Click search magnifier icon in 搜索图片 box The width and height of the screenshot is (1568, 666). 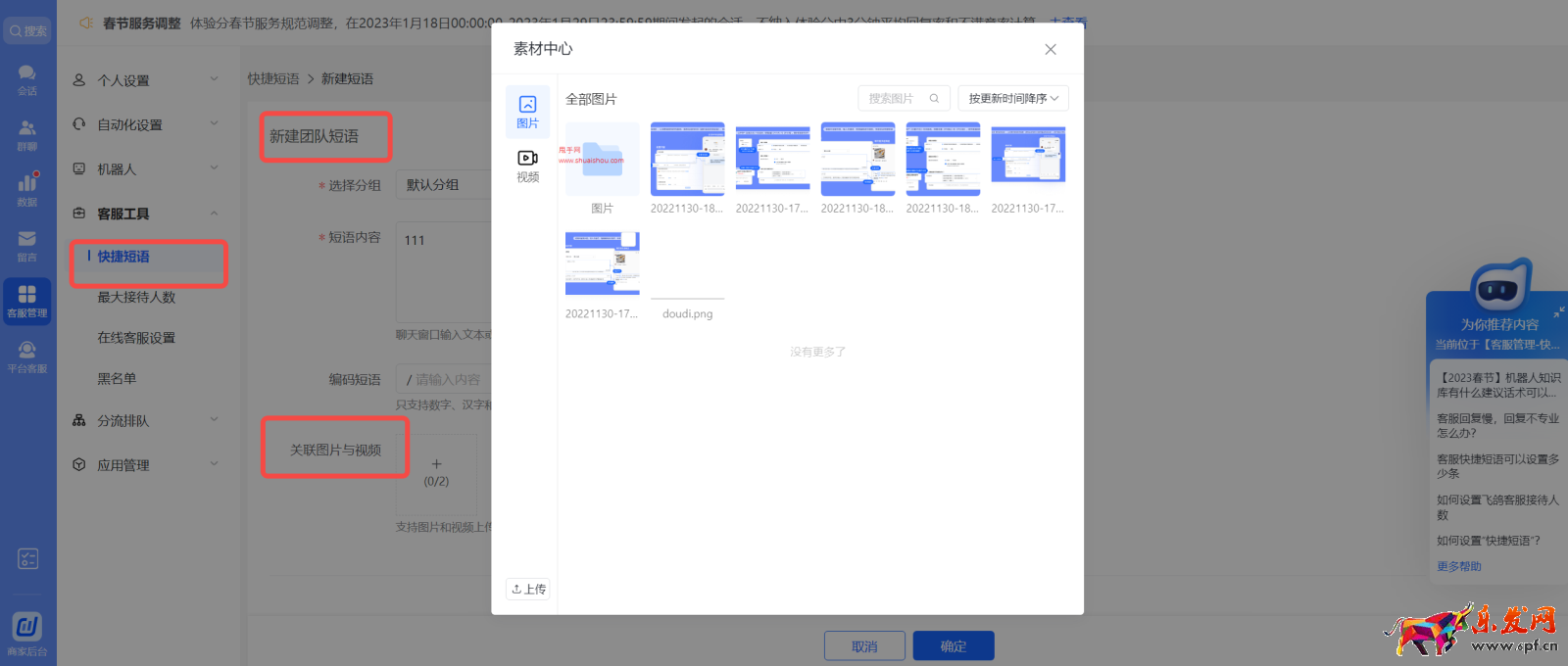[934, 99]
